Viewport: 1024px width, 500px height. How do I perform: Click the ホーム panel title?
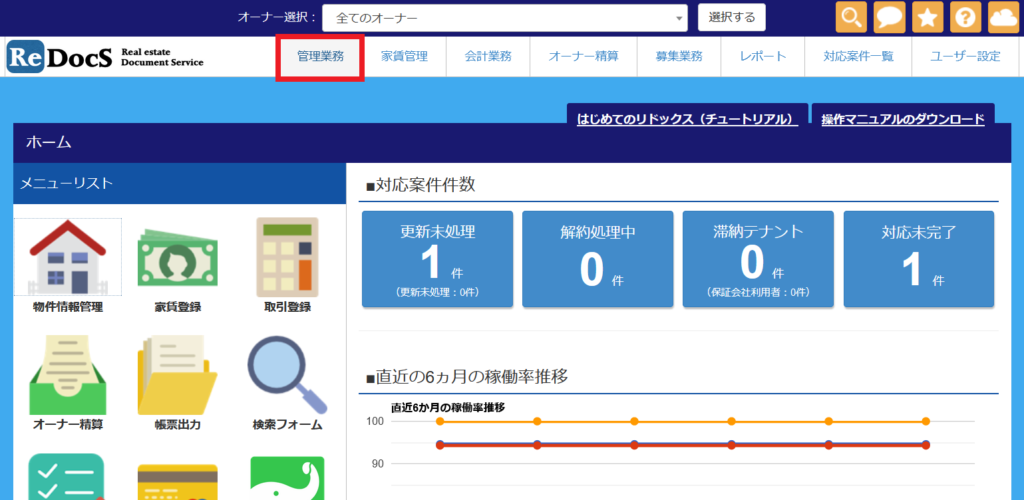[x=49, y=142]
